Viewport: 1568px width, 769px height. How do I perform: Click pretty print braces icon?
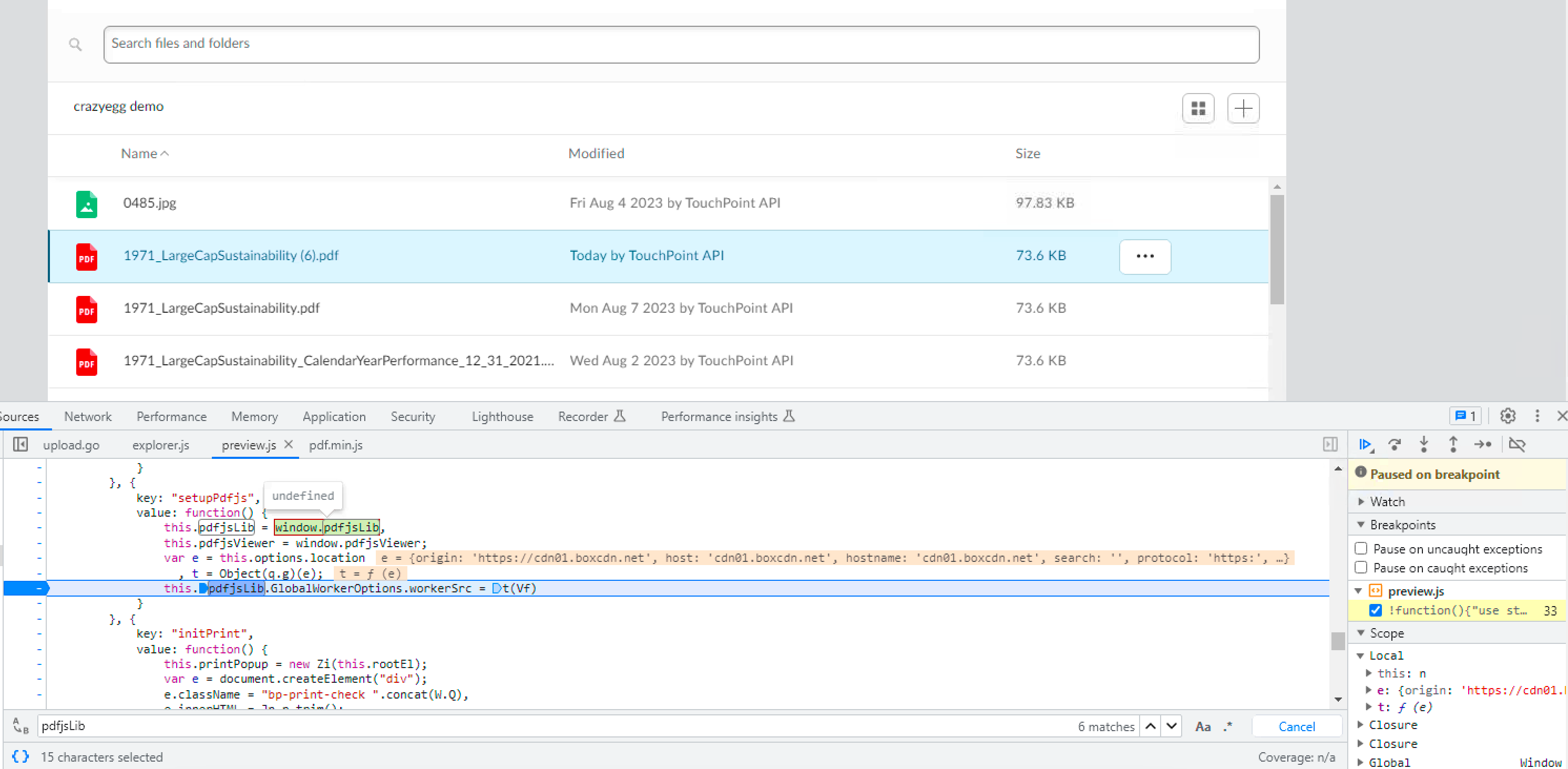pyautogui.click(x=21, y=756)
